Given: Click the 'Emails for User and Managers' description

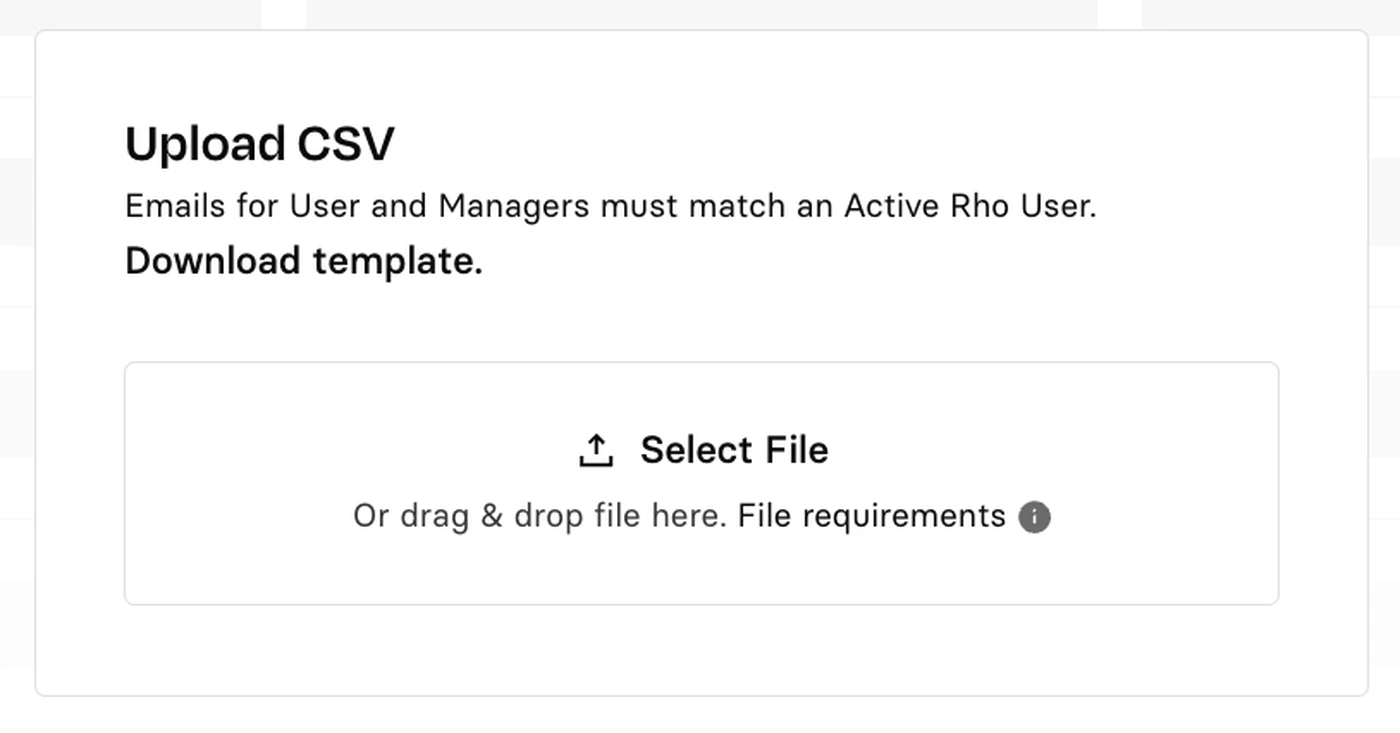Looking at the screenshot, I should (x=611, y=206).
